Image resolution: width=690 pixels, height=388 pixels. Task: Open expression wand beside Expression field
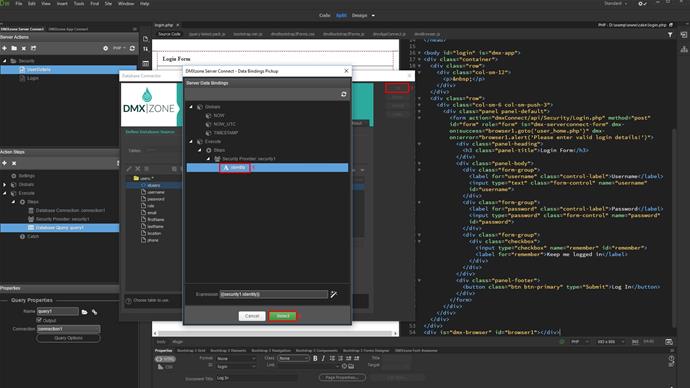[x=334, y=294]
